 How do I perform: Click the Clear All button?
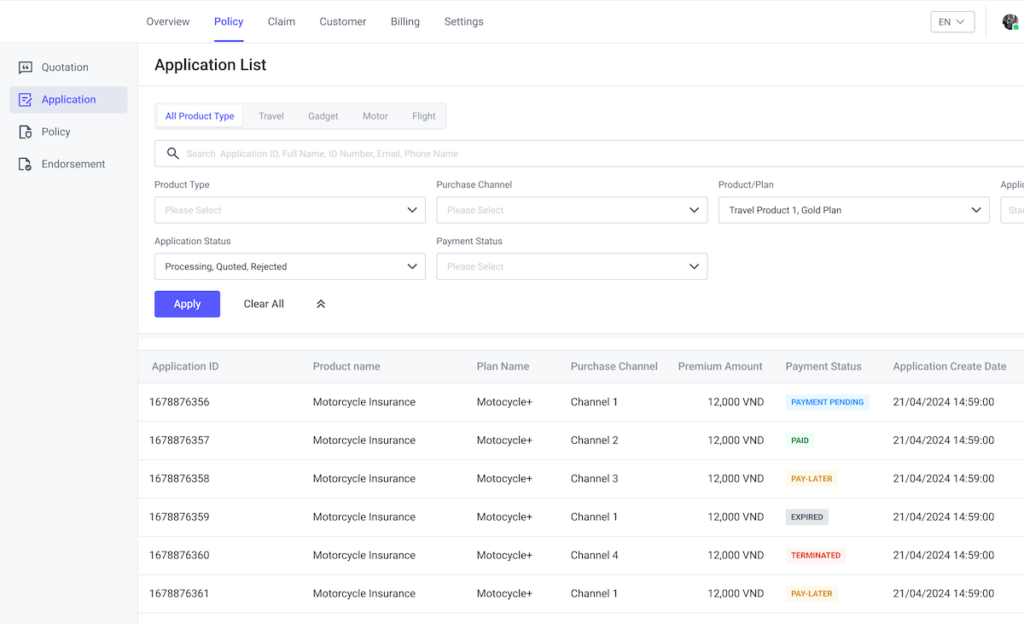click(264, 304)
